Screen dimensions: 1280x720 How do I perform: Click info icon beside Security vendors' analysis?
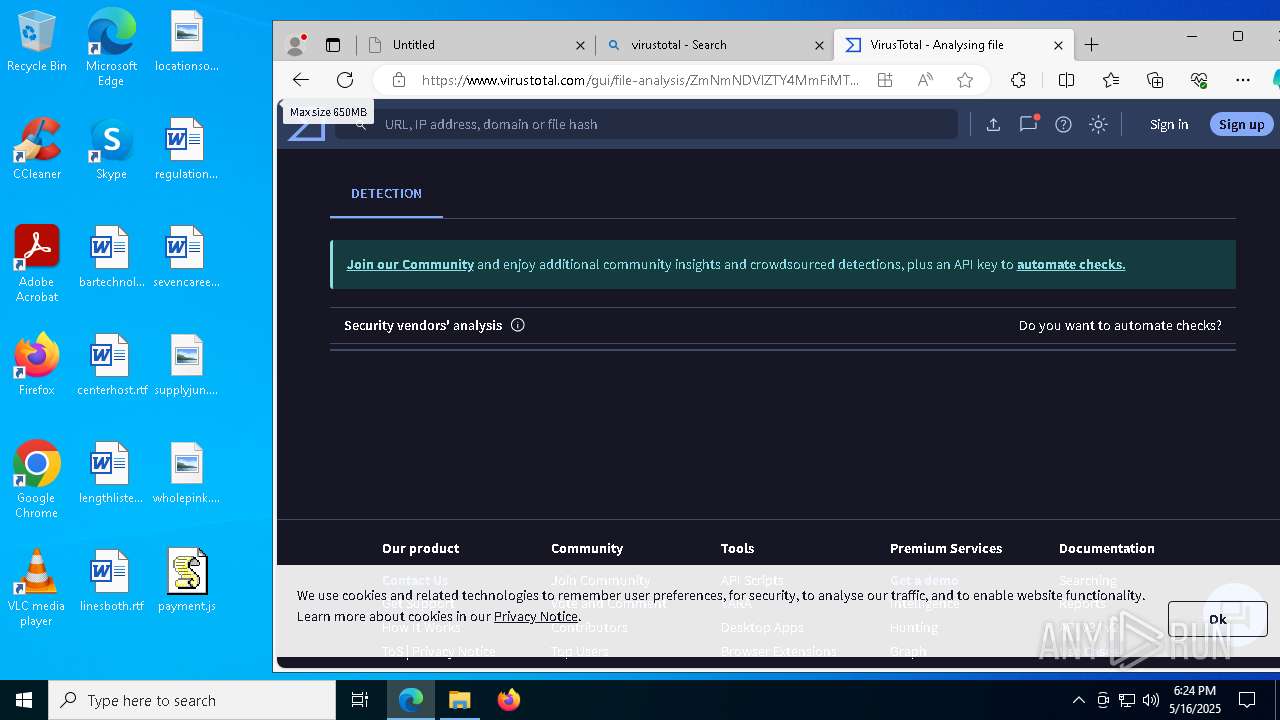517,325
